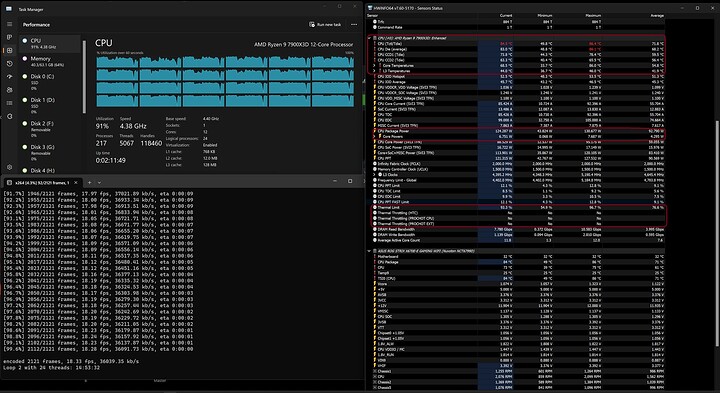Select CPU Die (average) sensor row
The image size is (720, 393).
(x=517, y=49)
